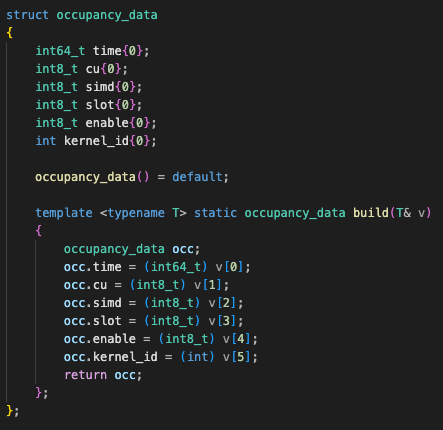Click occ.slot assignment statement
Viewport: 443px width, 430px height.
click(154, 321)
